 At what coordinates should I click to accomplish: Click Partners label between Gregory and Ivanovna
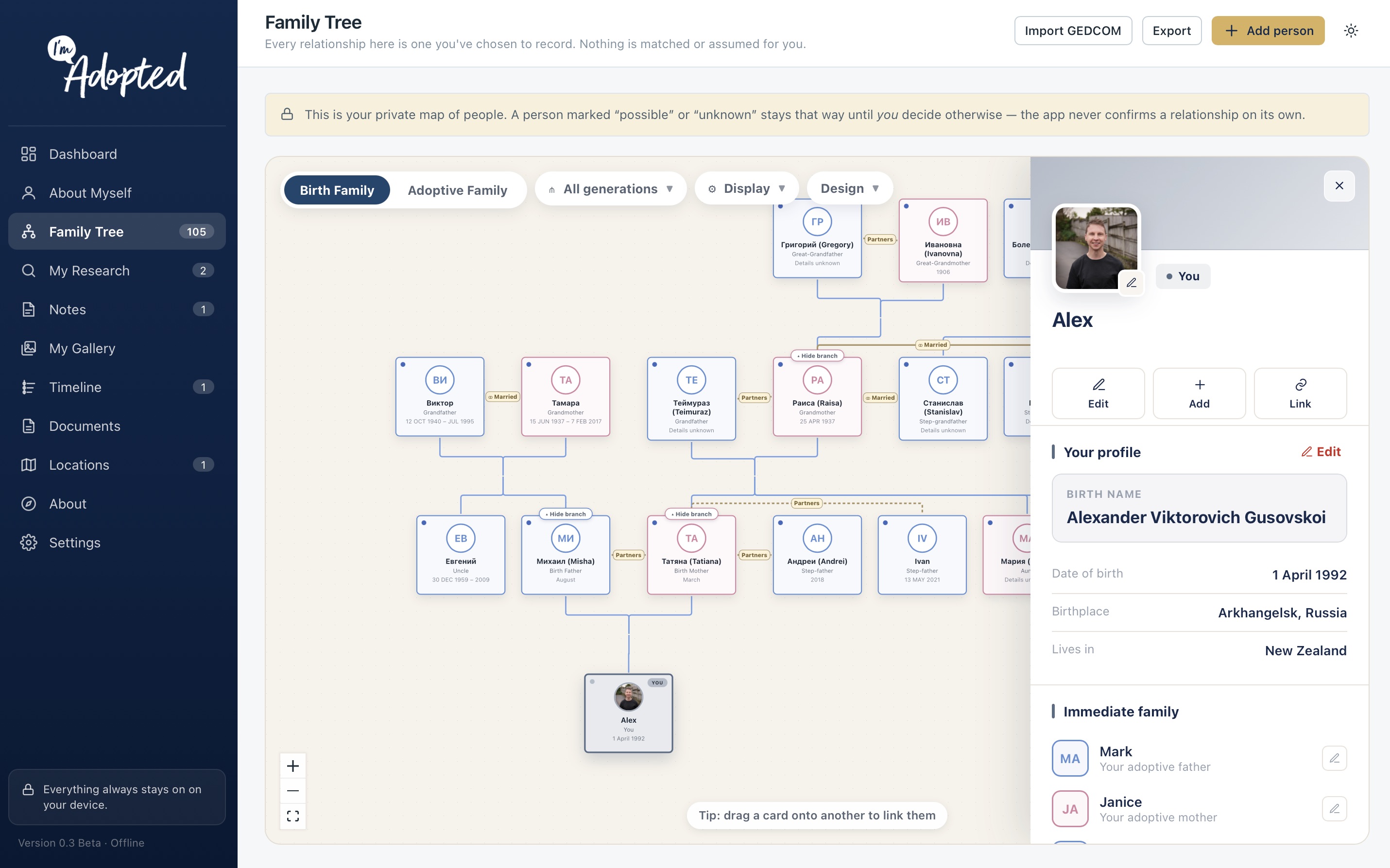tap(879, 239)
